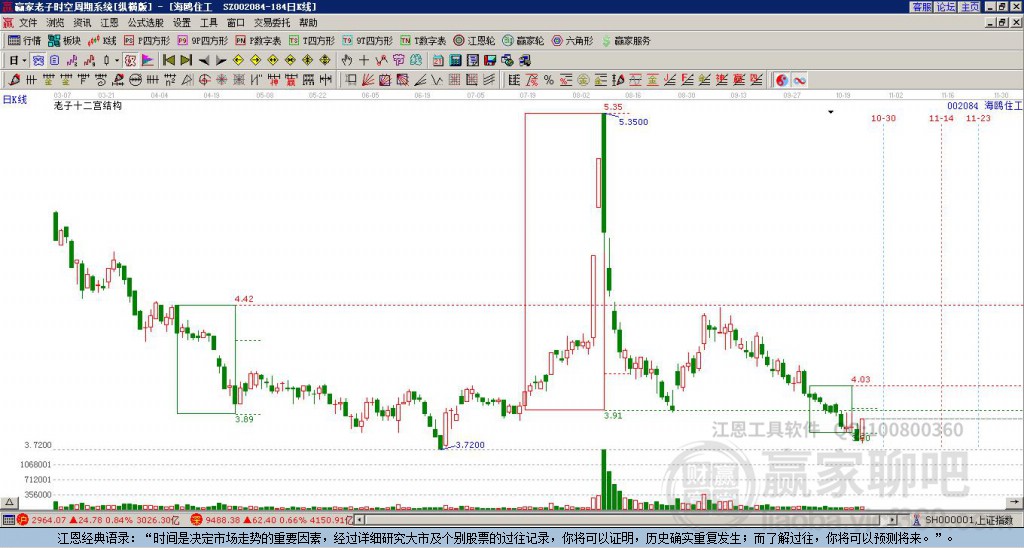Viewport: 1024px width, 548px height.
Task: Open the 9T四方形 tool
Action: point(367,40)
